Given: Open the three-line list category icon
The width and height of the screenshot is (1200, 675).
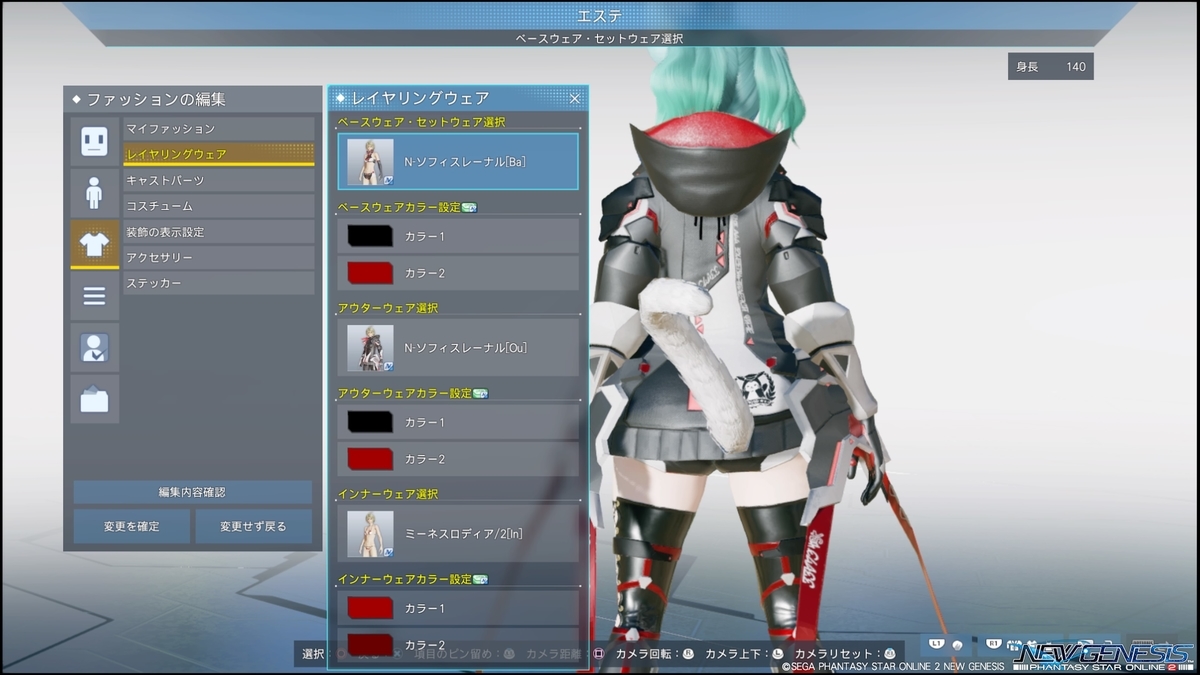Looking at the screenshot, I should pyautogui.click(x=94, y=295).
